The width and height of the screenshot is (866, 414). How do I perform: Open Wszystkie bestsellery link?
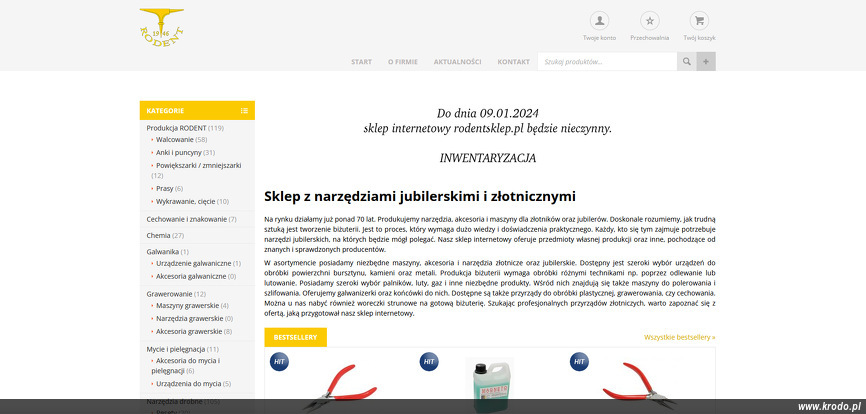pos(679,337)
